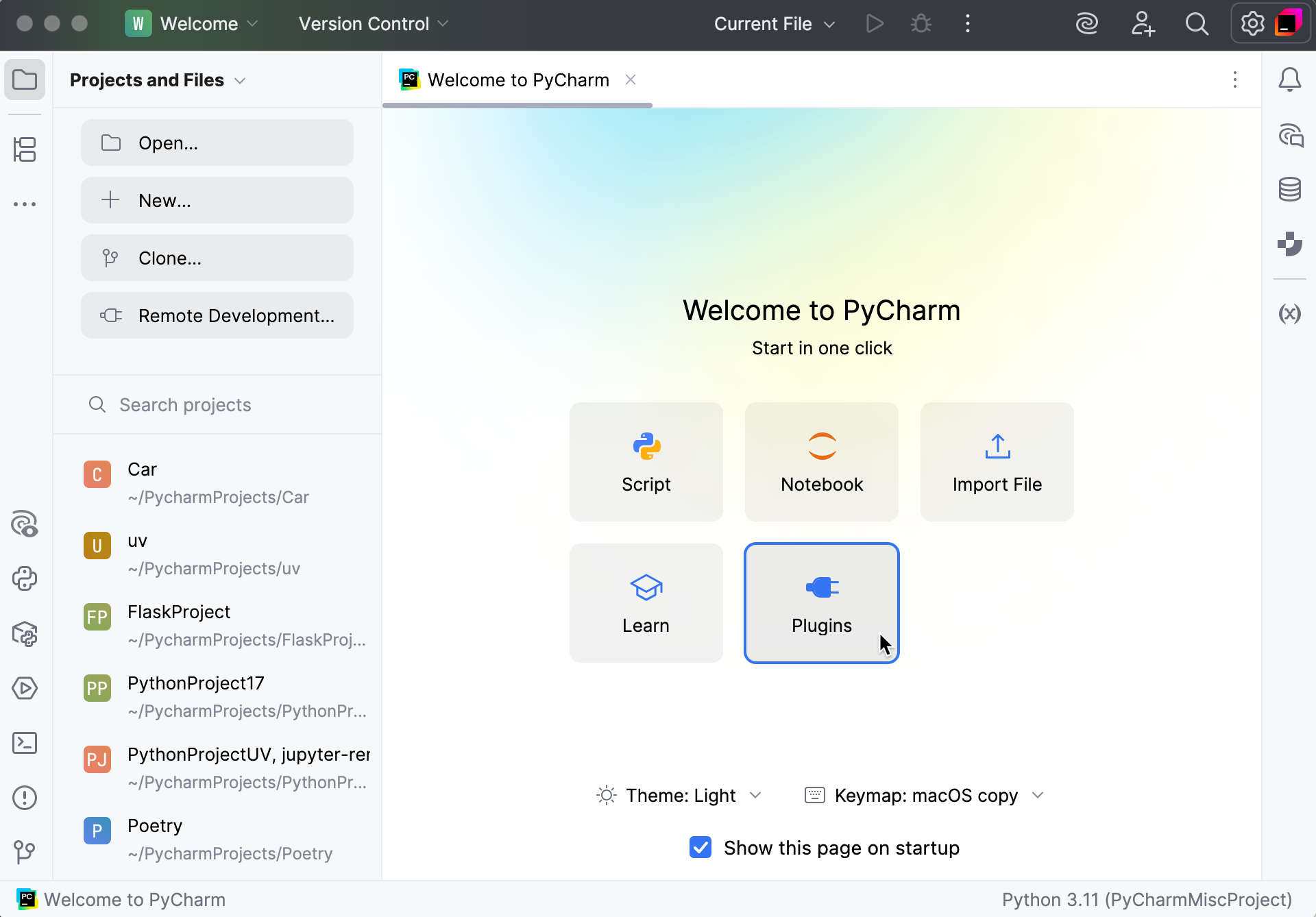This screenshot has height=917, width=1316.
Task: Close the Welcome to PyCharm tab
Action: click(x=631, y=80)
